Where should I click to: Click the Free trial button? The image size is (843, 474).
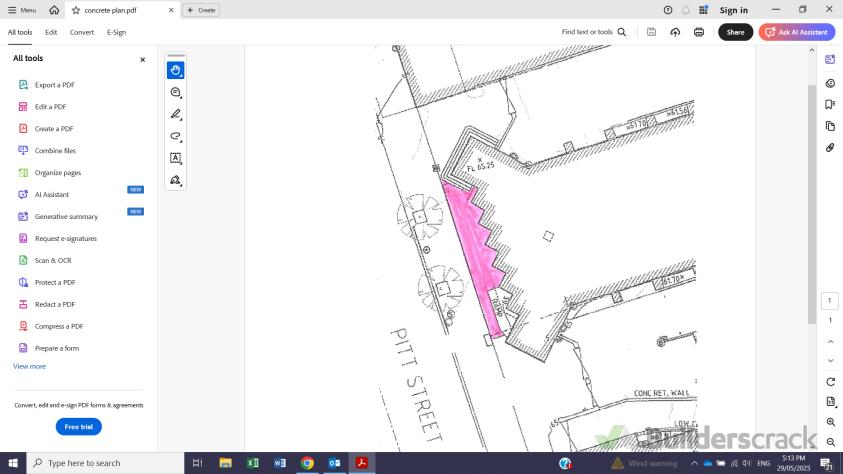(78, 427)
